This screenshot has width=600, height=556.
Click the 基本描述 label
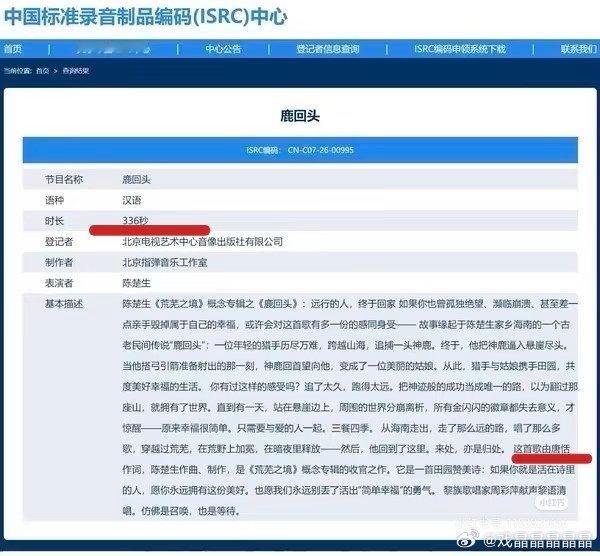click(x=64, y=304)
